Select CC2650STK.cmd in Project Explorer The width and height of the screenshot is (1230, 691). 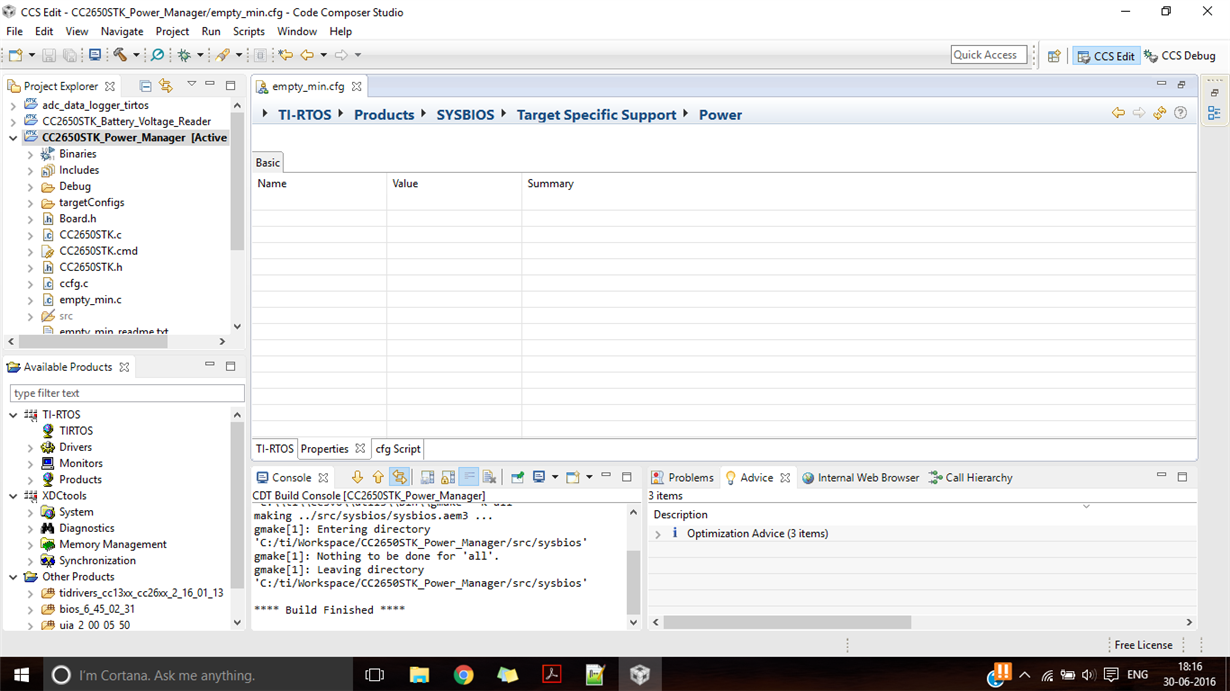98,251
